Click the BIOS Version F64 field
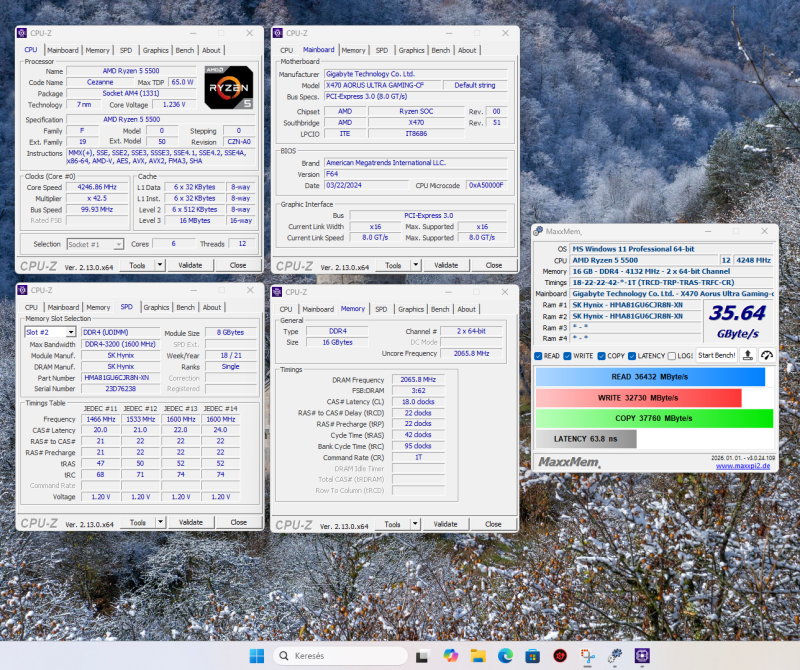Screen dimensions: 800x670 [416, 174]
